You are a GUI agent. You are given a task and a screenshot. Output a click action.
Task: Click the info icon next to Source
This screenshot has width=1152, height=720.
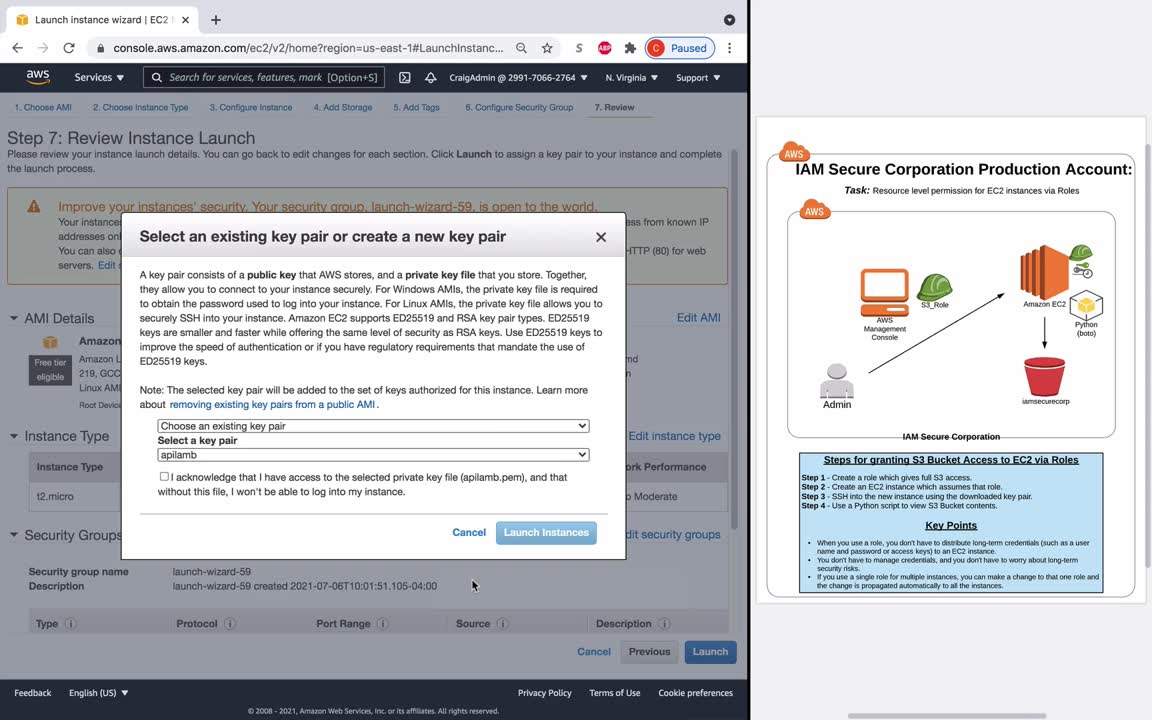coord(503,624)
